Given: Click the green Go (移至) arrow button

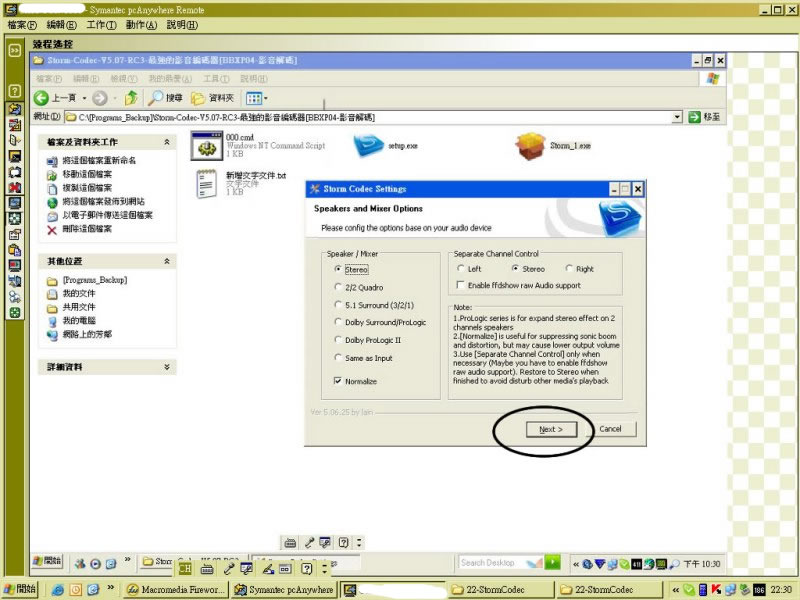Looking at the screenshot, I should click(x=694, y=117).
